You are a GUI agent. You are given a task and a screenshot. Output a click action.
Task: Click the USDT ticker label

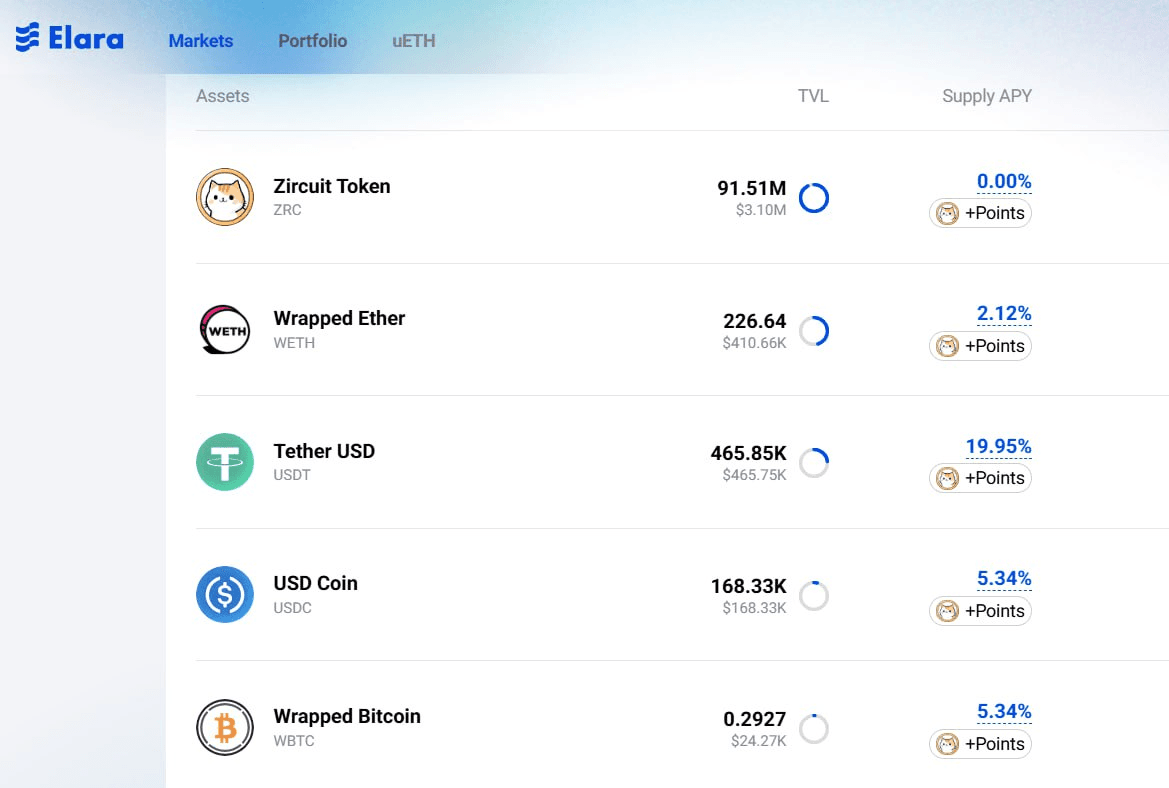pyautogui.click(x=292, y=475)
